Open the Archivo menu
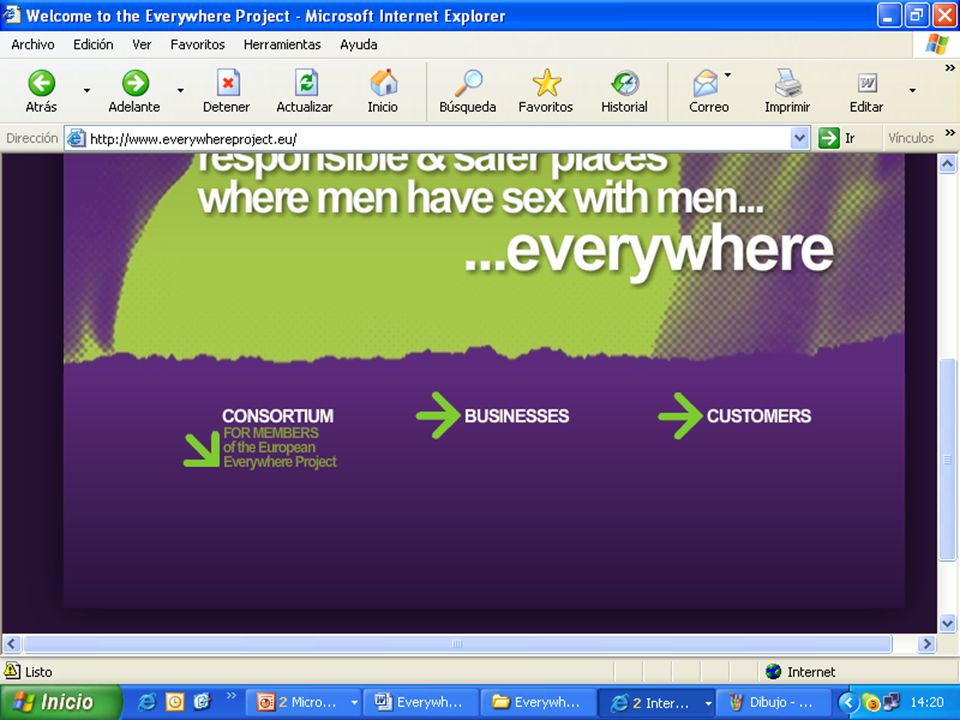This screenshot has width=960, height=720. click(x=32, y=45)
